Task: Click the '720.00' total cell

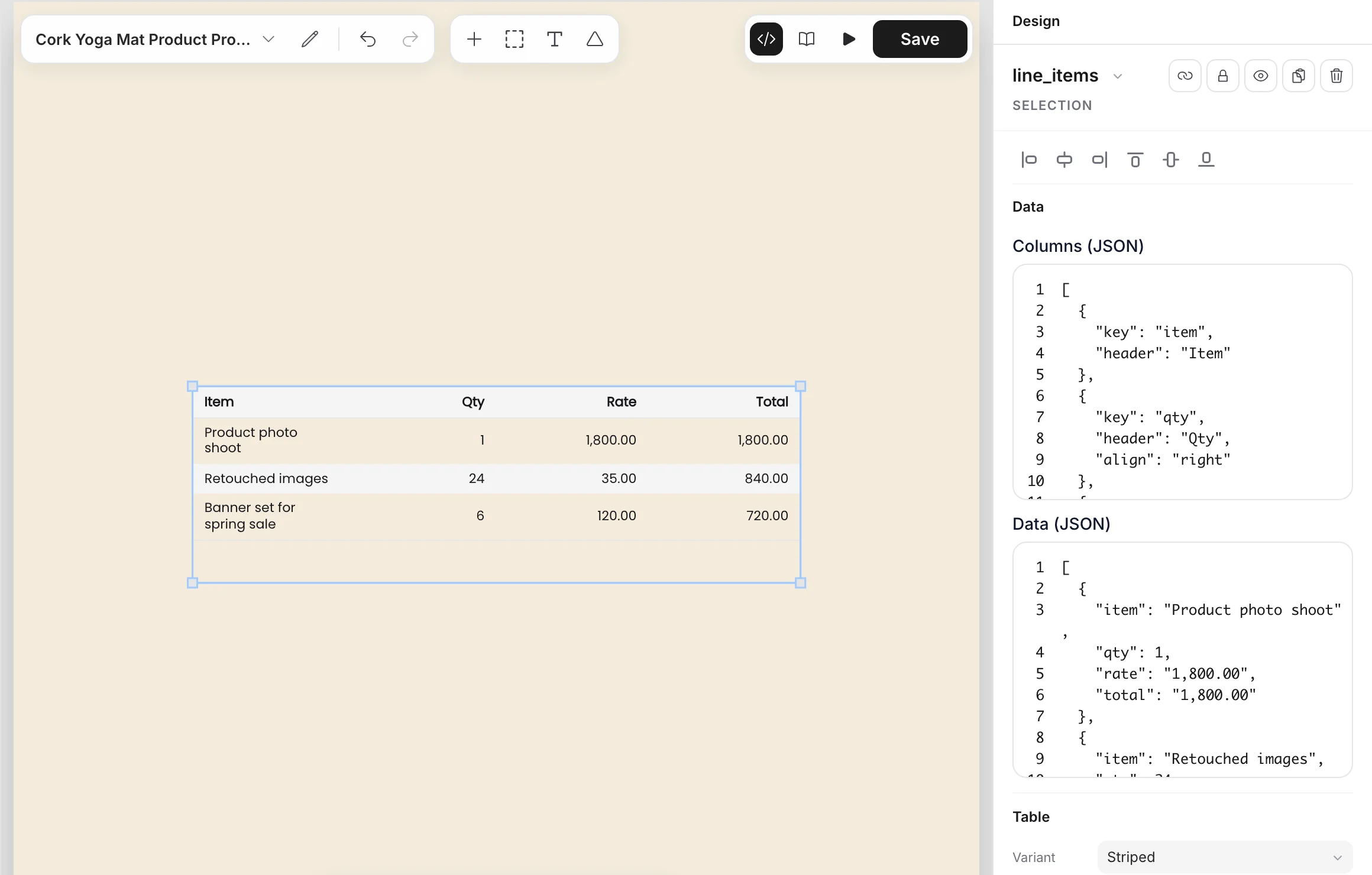Action: click(x=767, y=516)
